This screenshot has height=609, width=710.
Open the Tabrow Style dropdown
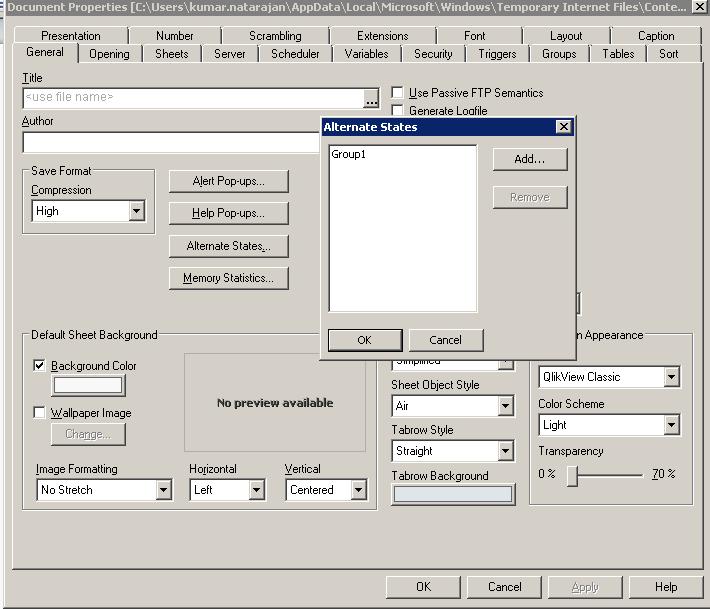click(505, 451)
